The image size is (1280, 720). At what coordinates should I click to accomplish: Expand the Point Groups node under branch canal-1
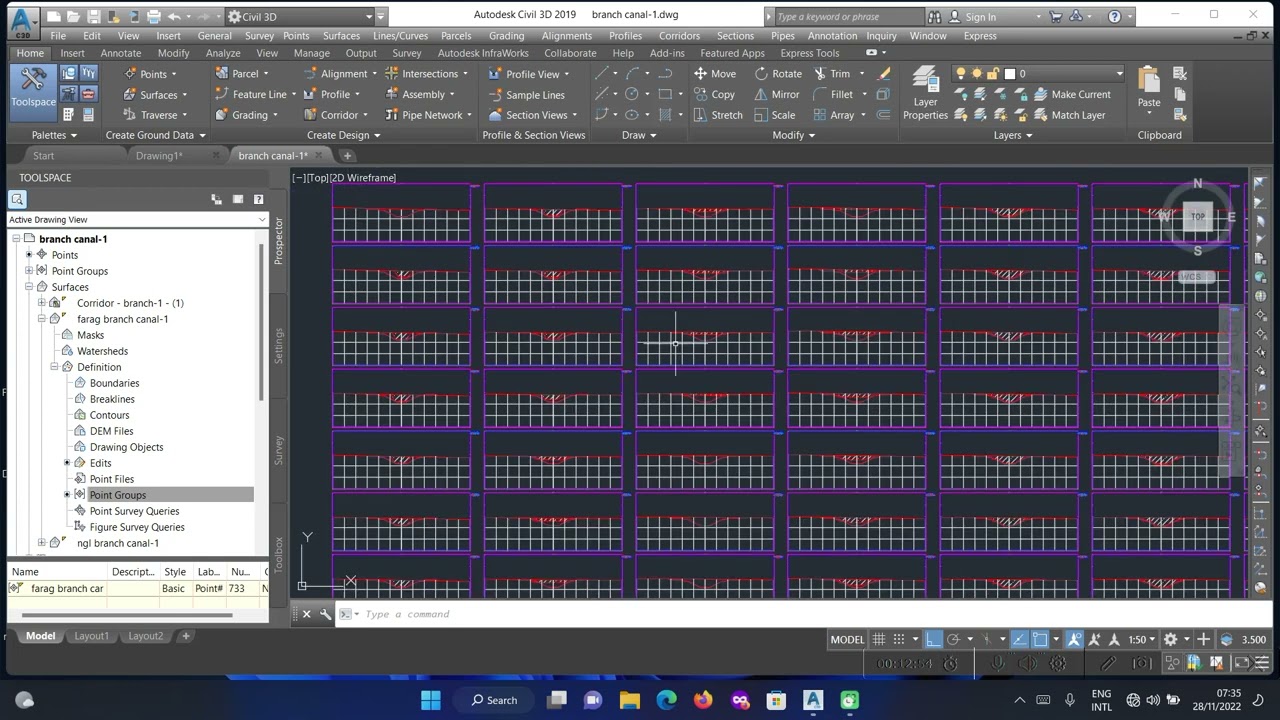pyautogui.click(x=29, y=271)
